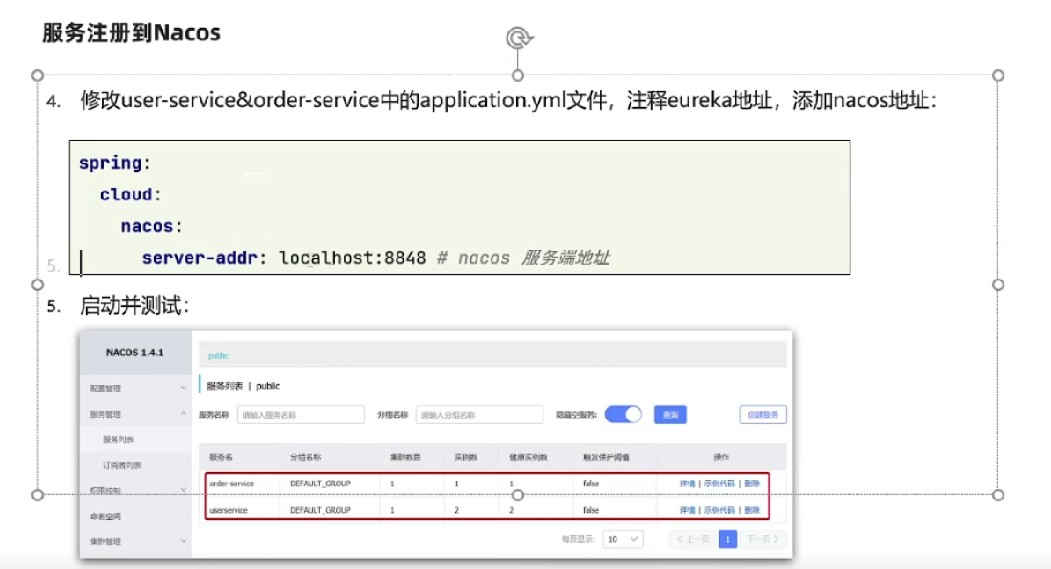The width and height of the screenshot is (1051, 569).
Task: Click the top-left text box resize handle
Action: click(x=38, y=76)
